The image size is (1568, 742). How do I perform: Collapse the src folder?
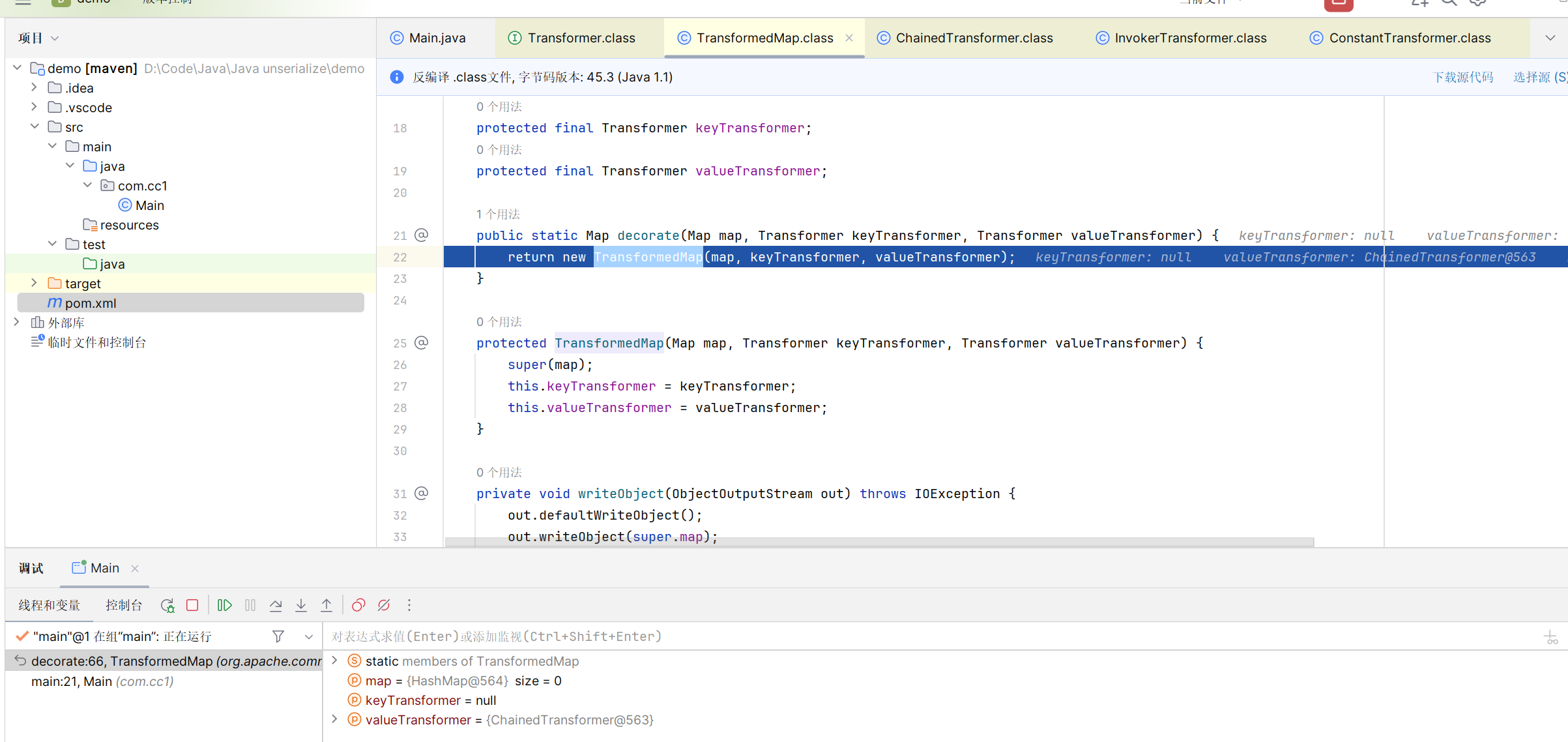click(35, 126)
